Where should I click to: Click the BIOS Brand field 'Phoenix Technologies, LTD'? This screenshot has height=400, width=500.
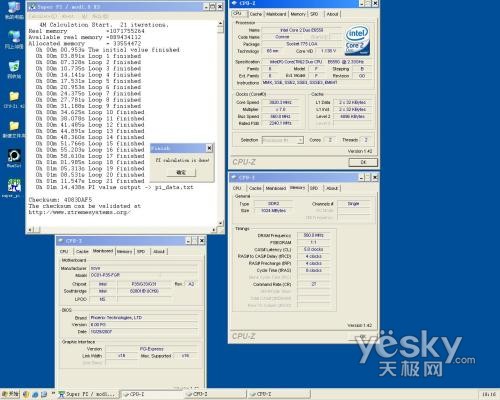point(144,318)
